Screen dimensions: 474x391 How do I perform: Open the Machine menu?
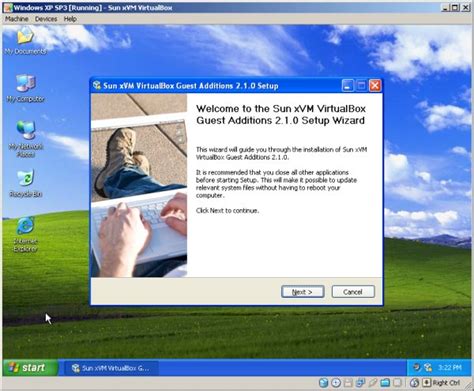coord(16,19)
